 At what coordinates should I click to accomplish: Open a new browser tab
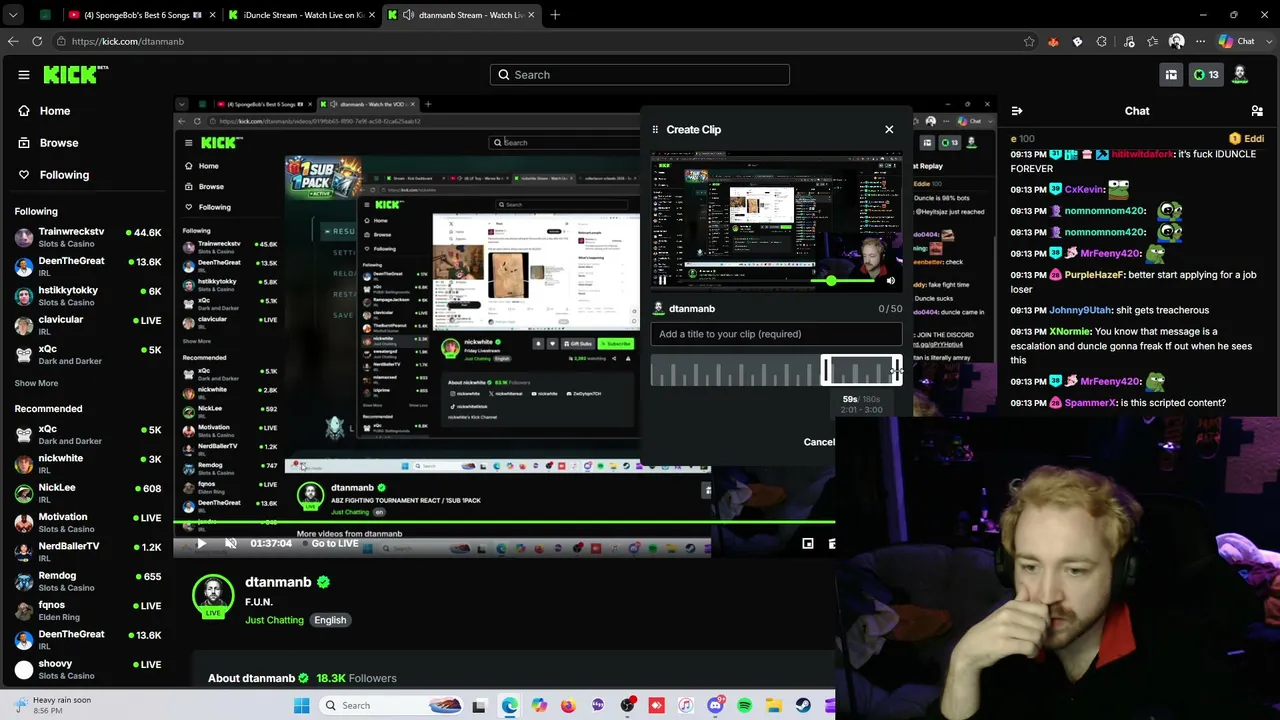click(x=555, y=15)
